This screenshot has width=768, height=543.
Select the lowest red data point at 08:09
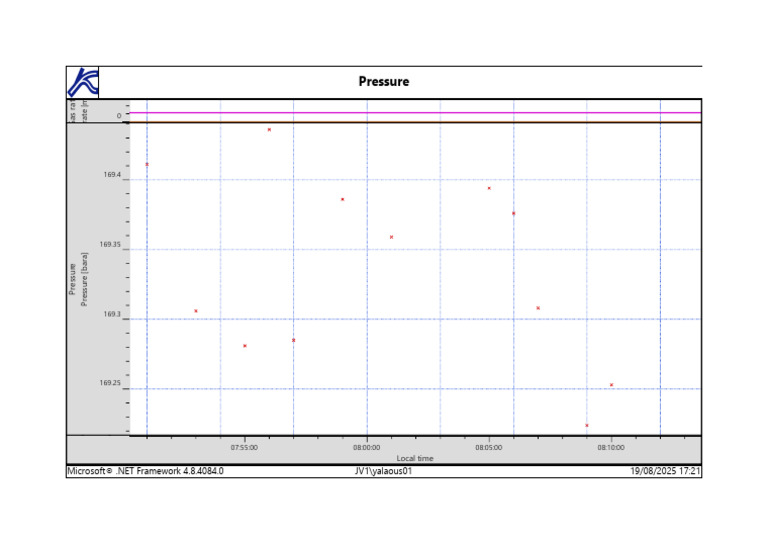[x=587, y=425]
